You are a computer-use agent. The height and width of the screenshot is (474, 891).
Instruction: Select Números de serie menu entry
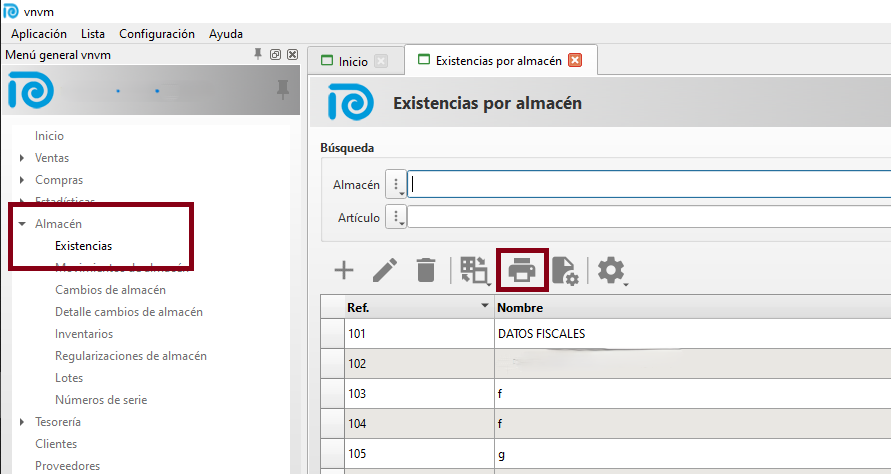pyautogui.click(x=101, y=400)
